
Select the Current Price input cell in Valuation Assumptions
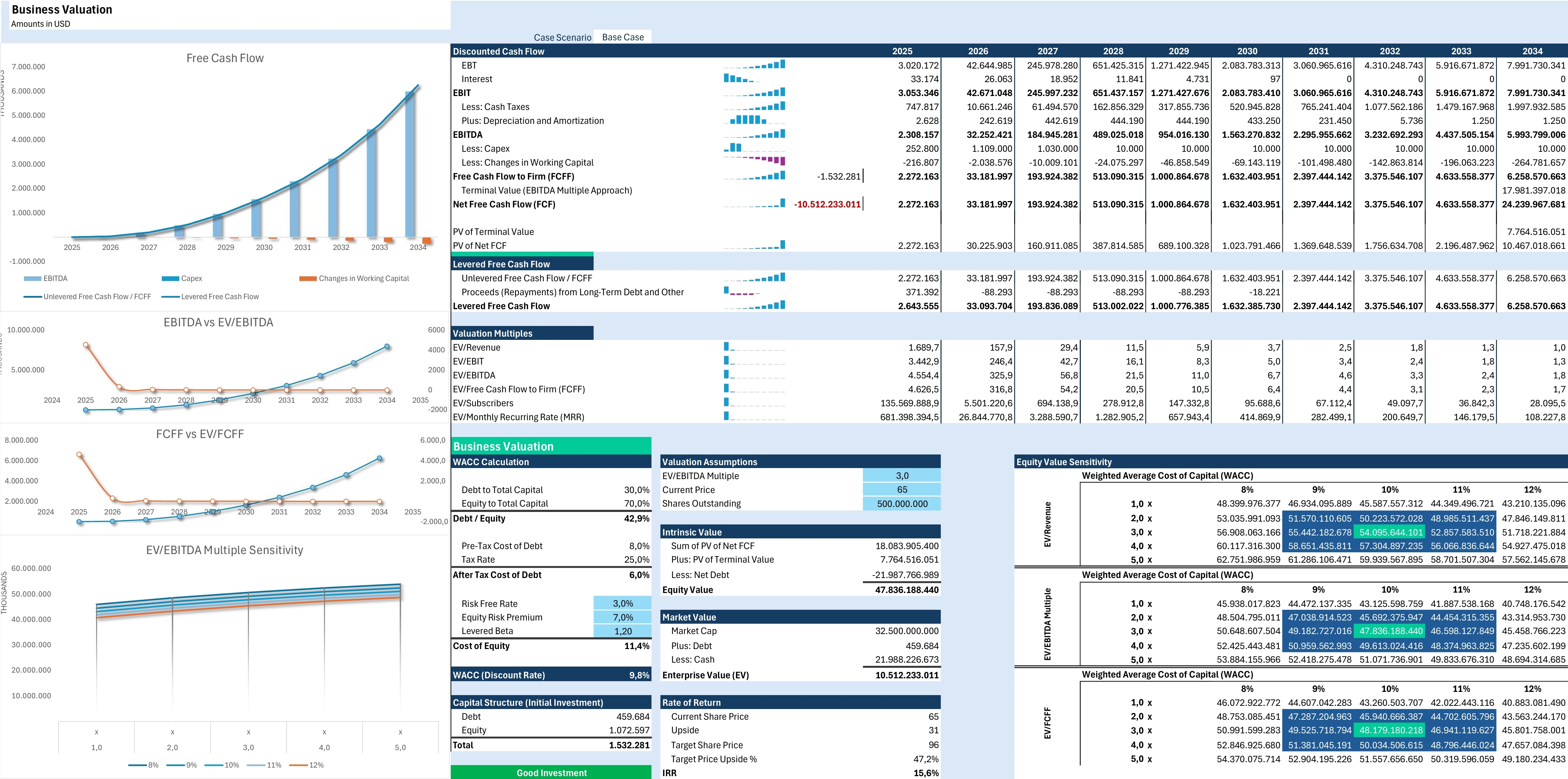[902, 490]
